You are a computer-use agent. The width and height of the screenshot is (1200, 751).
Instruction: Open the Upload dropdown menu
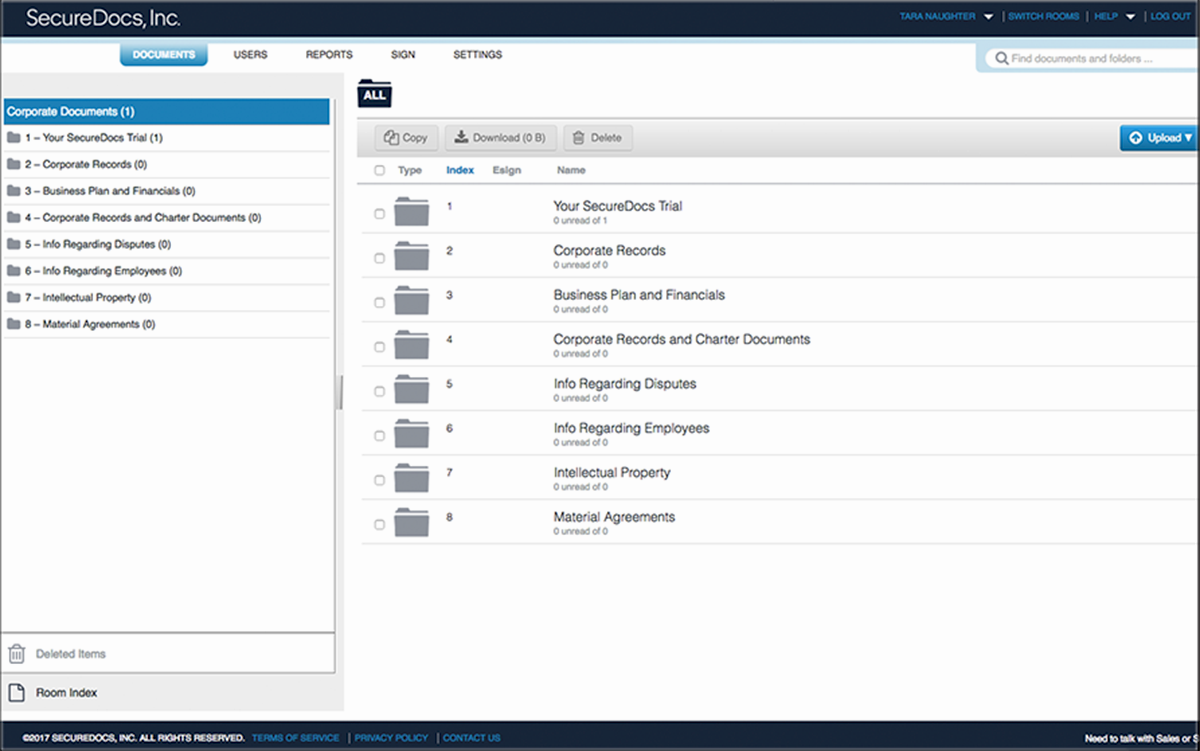coord(1158,137)
